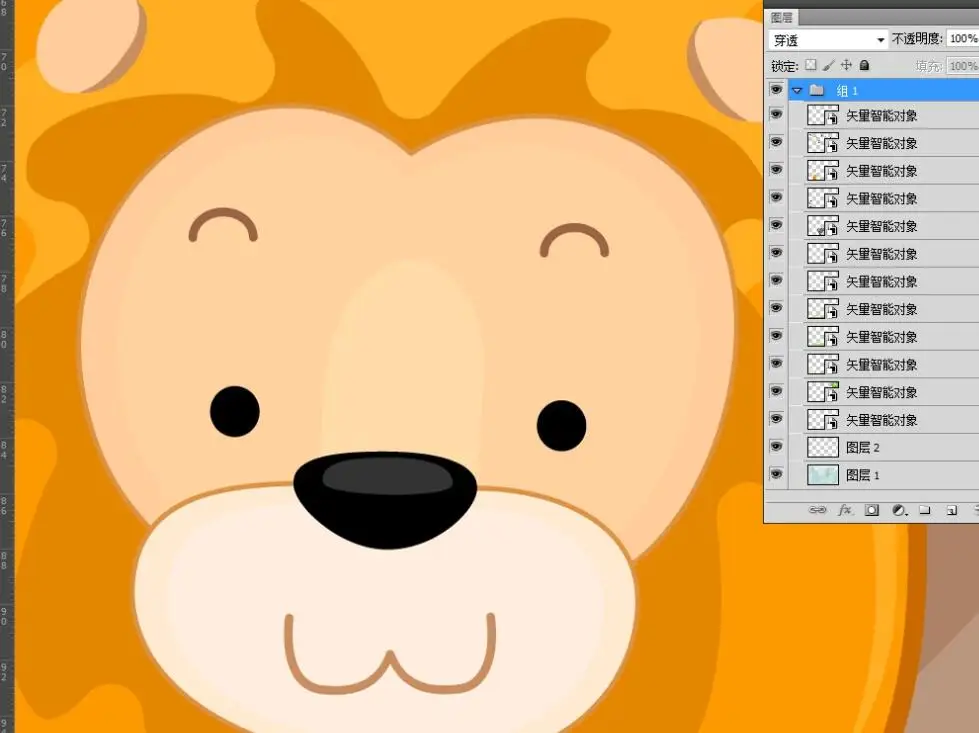Enable the lock position icon

pyautogui.click(x=846, y=65)
